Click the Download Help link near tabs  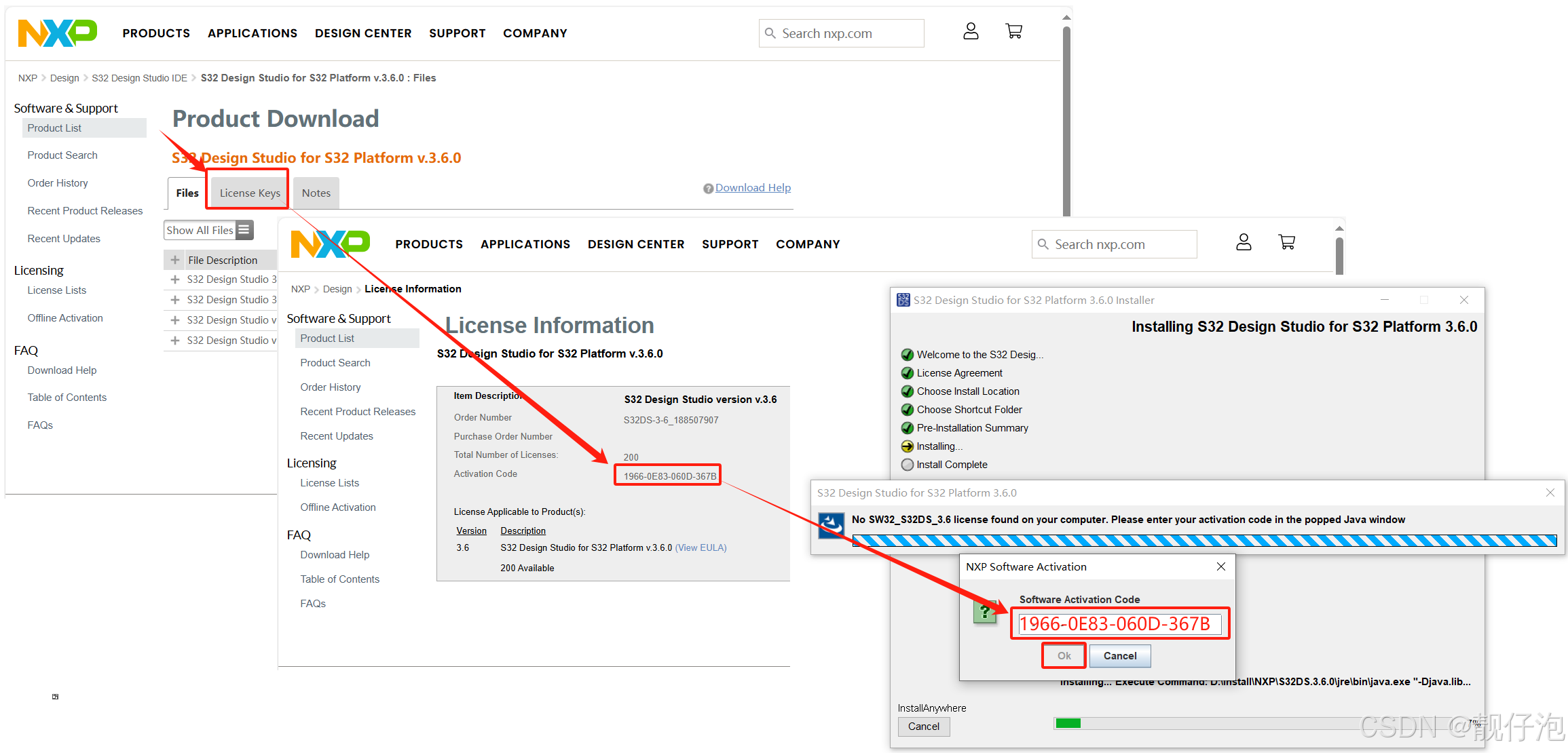753,188
